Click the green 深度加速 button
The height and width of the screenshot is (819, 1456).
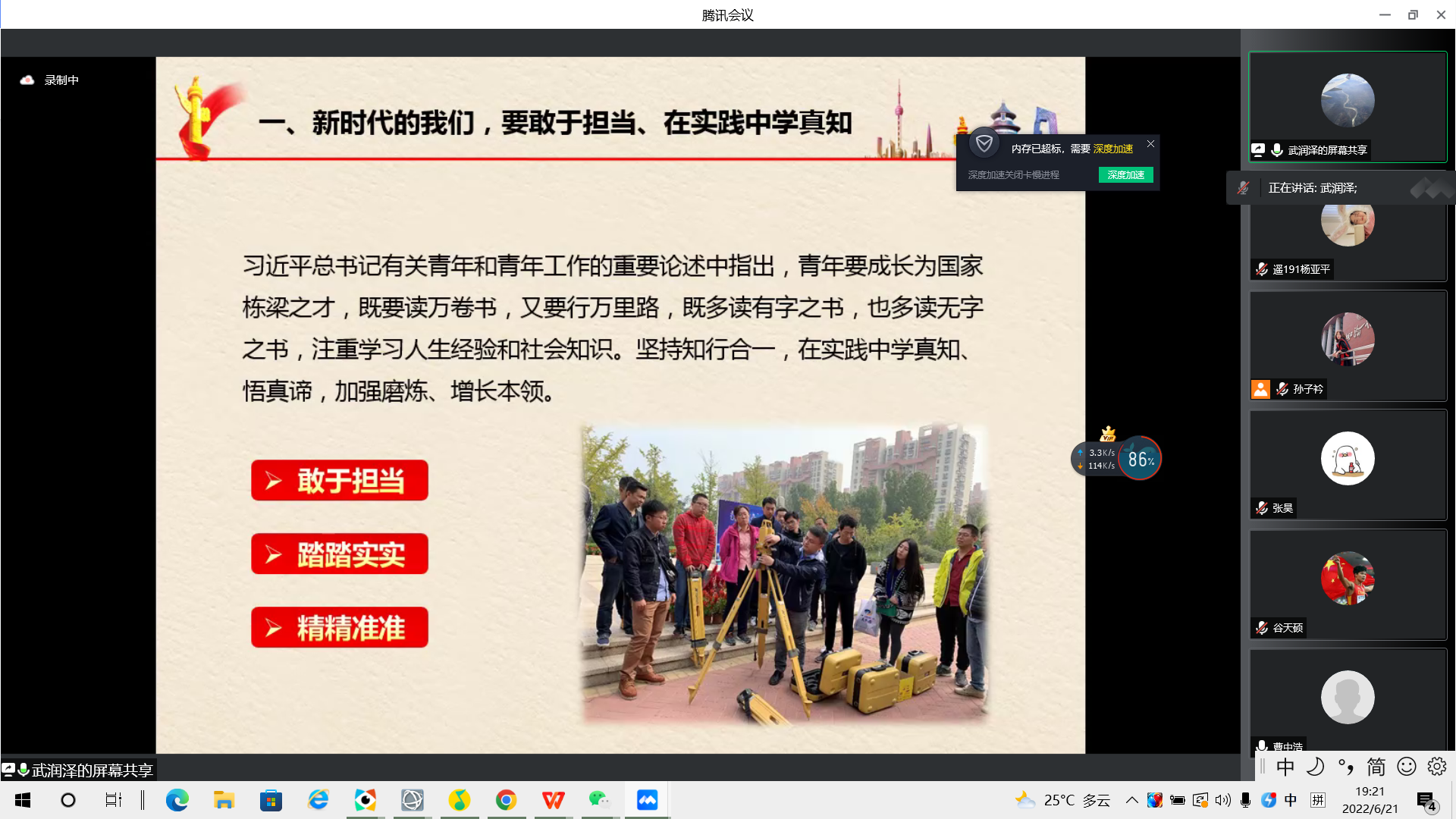(1125, 175)
